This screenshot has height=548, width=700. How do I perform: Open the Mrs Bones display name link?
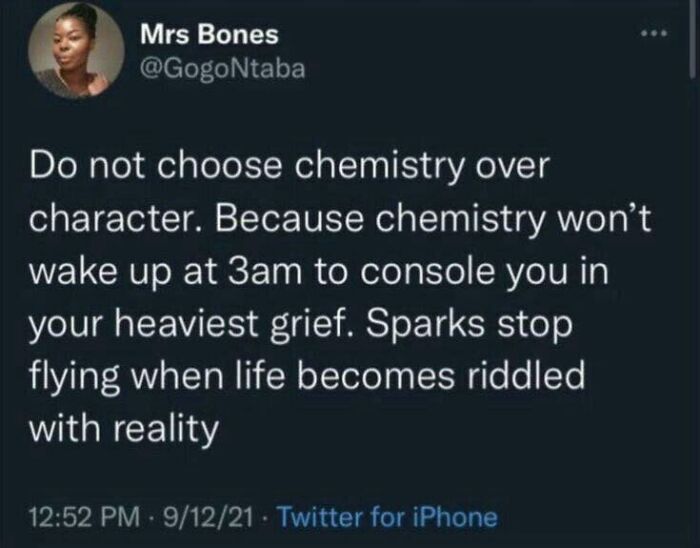(x=209, y=35)
